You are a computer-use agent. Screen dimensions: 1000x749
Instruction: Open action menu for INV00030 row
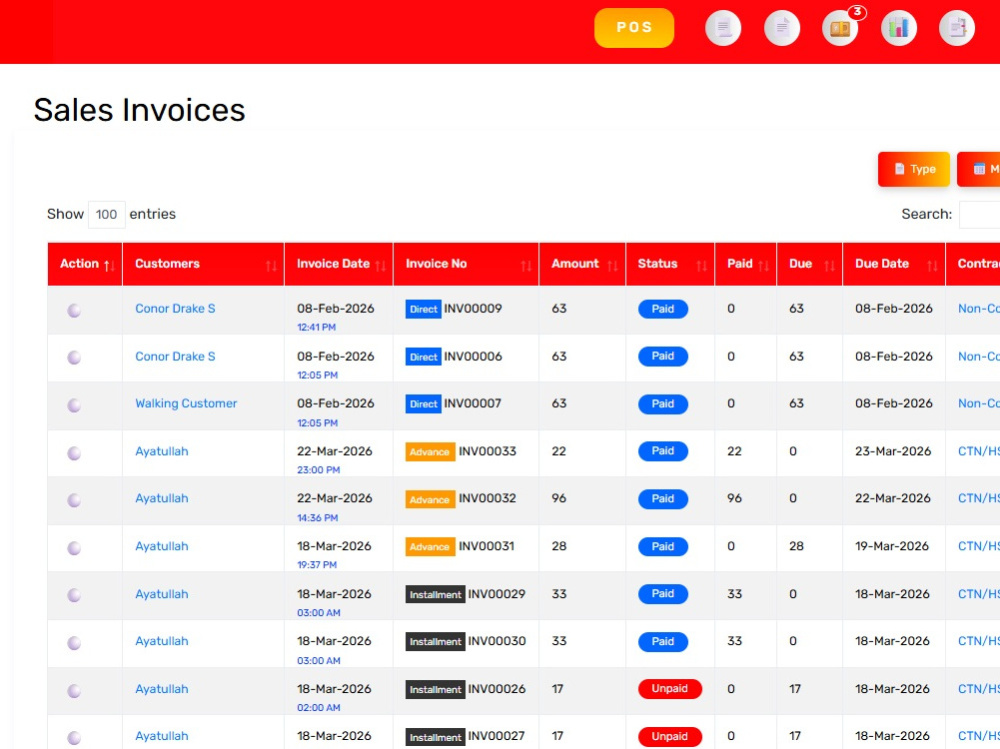pos(74,643)
